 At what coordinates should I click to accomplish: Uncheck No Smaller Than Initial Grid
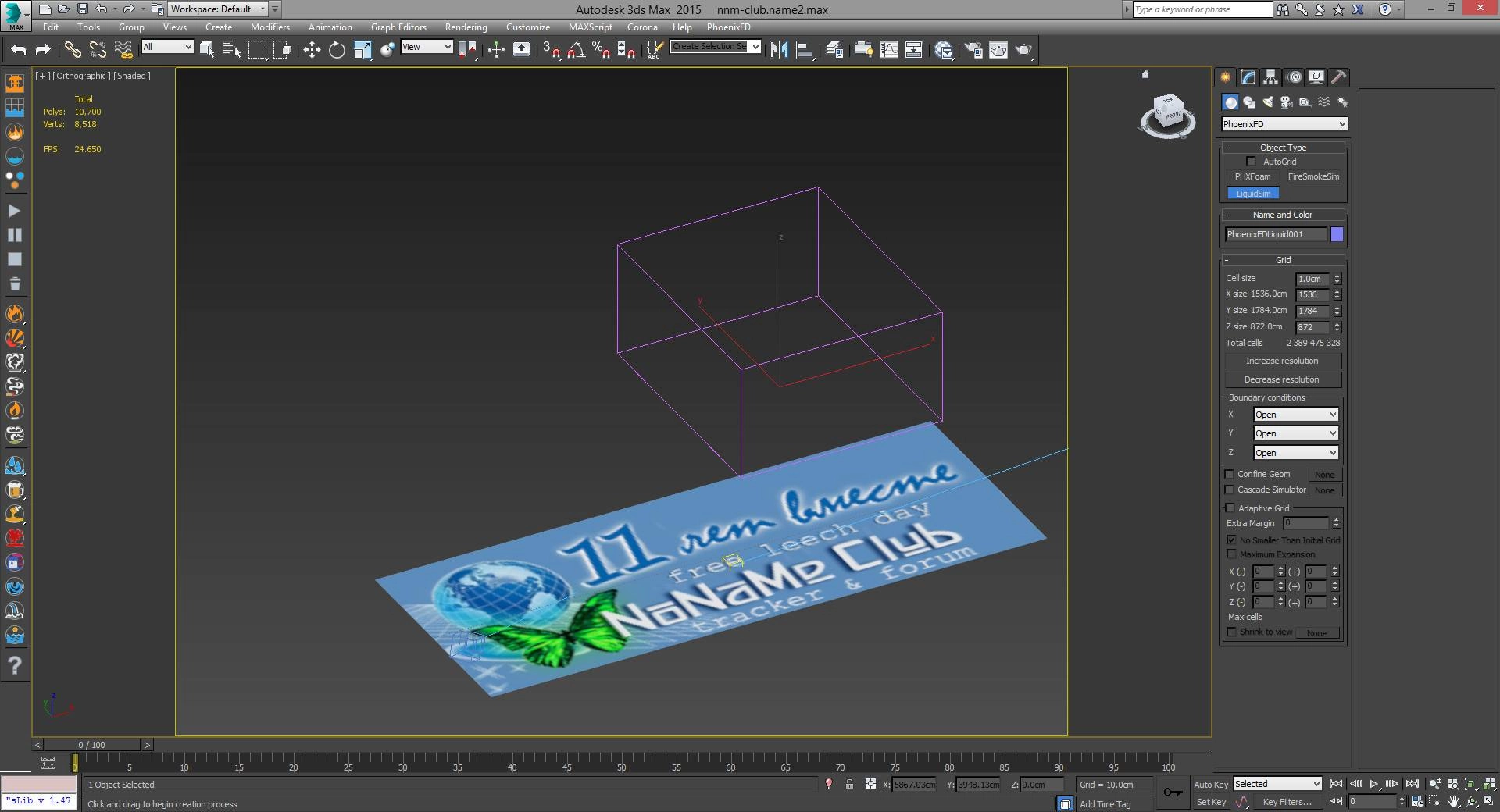coord(1232,540)
